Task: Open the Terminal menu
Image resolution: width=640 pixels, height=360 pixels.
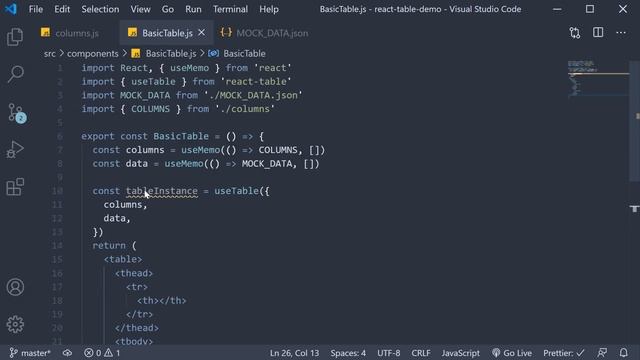Action: tap(230, 9)
